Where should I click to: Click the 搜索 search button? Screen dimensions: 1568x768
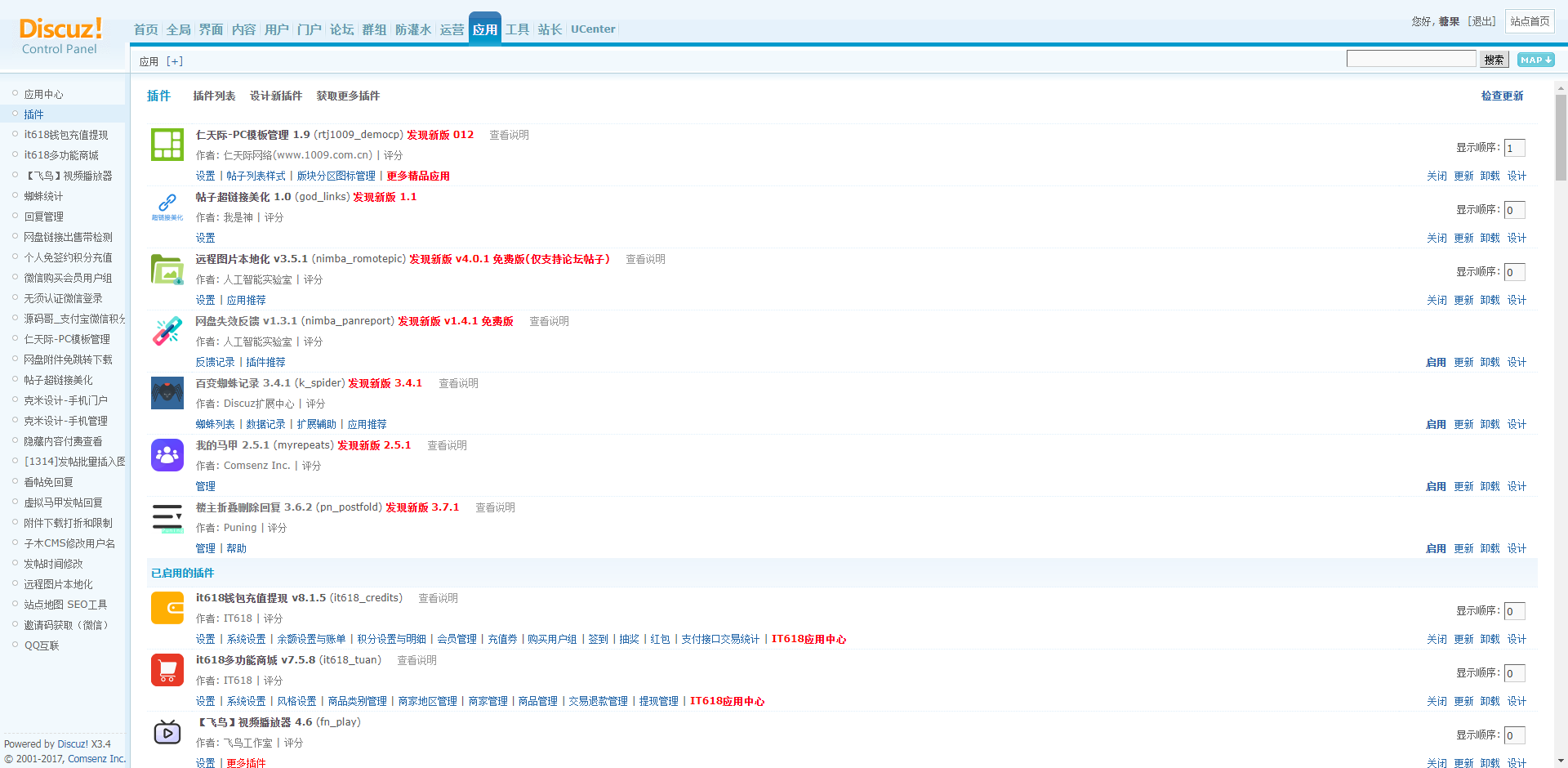tap(1494, 60)
